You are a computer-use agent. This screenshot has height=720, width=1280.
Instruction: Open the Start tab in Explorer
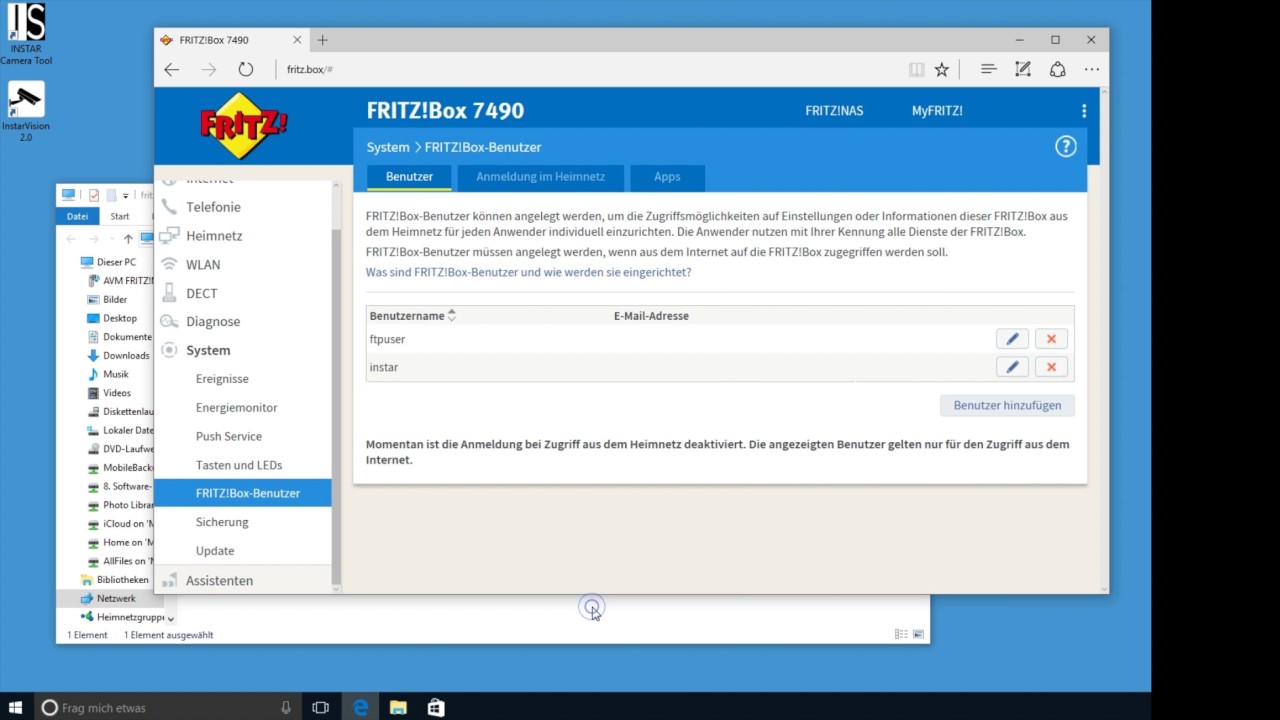(x=120, y=216)
